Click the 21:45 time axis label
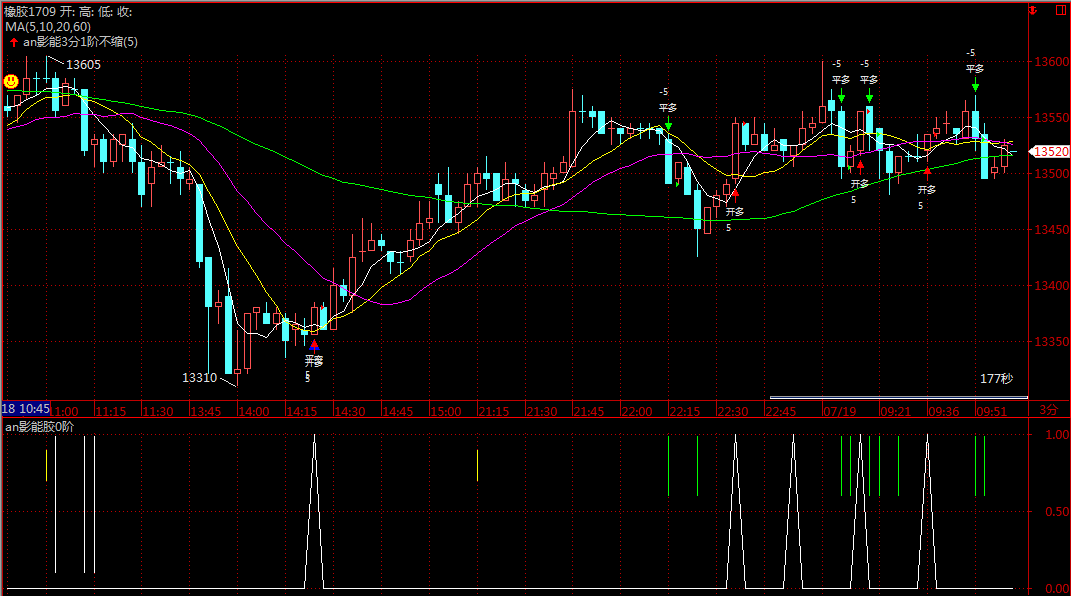Screen dimensions: 1071x596 tap(589, 412)
